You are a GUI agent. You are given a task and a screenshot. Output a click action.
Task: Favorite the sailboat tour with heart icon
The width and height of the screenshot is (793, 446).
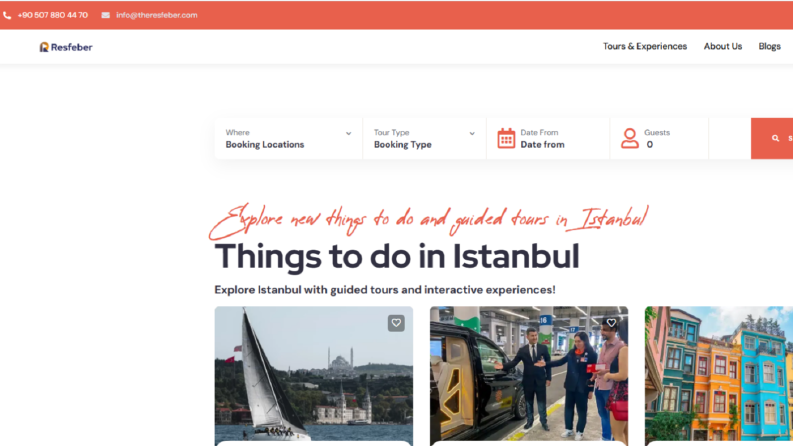[396, 323]
